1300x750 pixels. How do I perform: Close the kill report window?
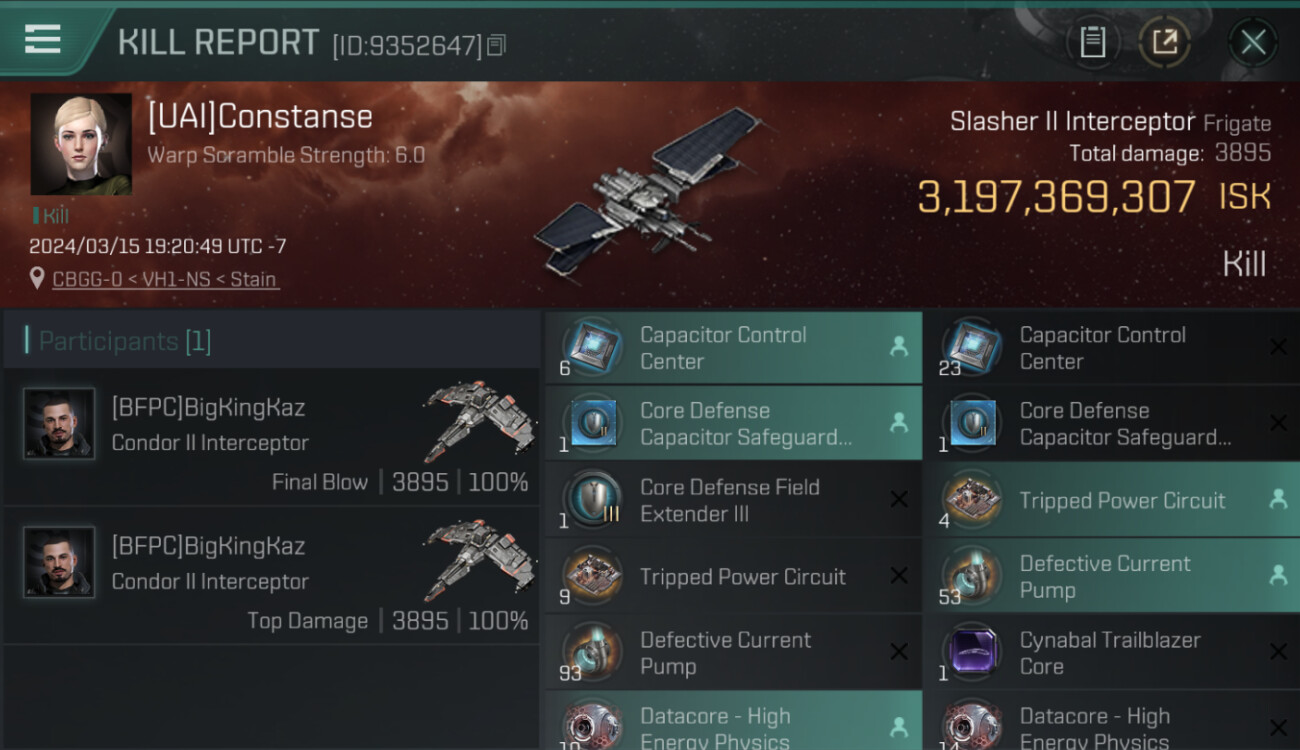(1253, 42)
